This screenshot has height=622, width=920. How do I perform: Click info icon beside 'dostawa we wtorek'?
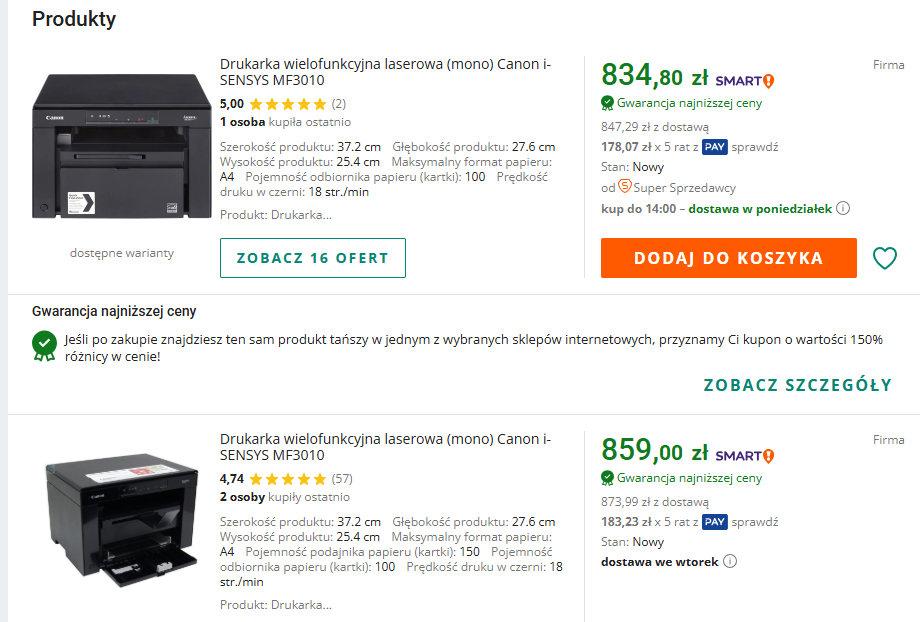pyautogui.click(x=730, y=561)
